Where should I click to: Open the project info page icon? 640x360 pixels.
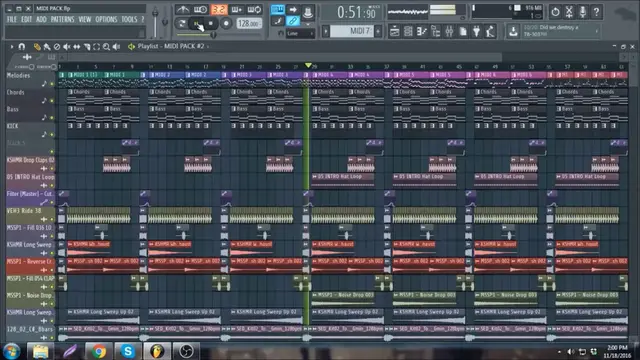pos(463,31)
